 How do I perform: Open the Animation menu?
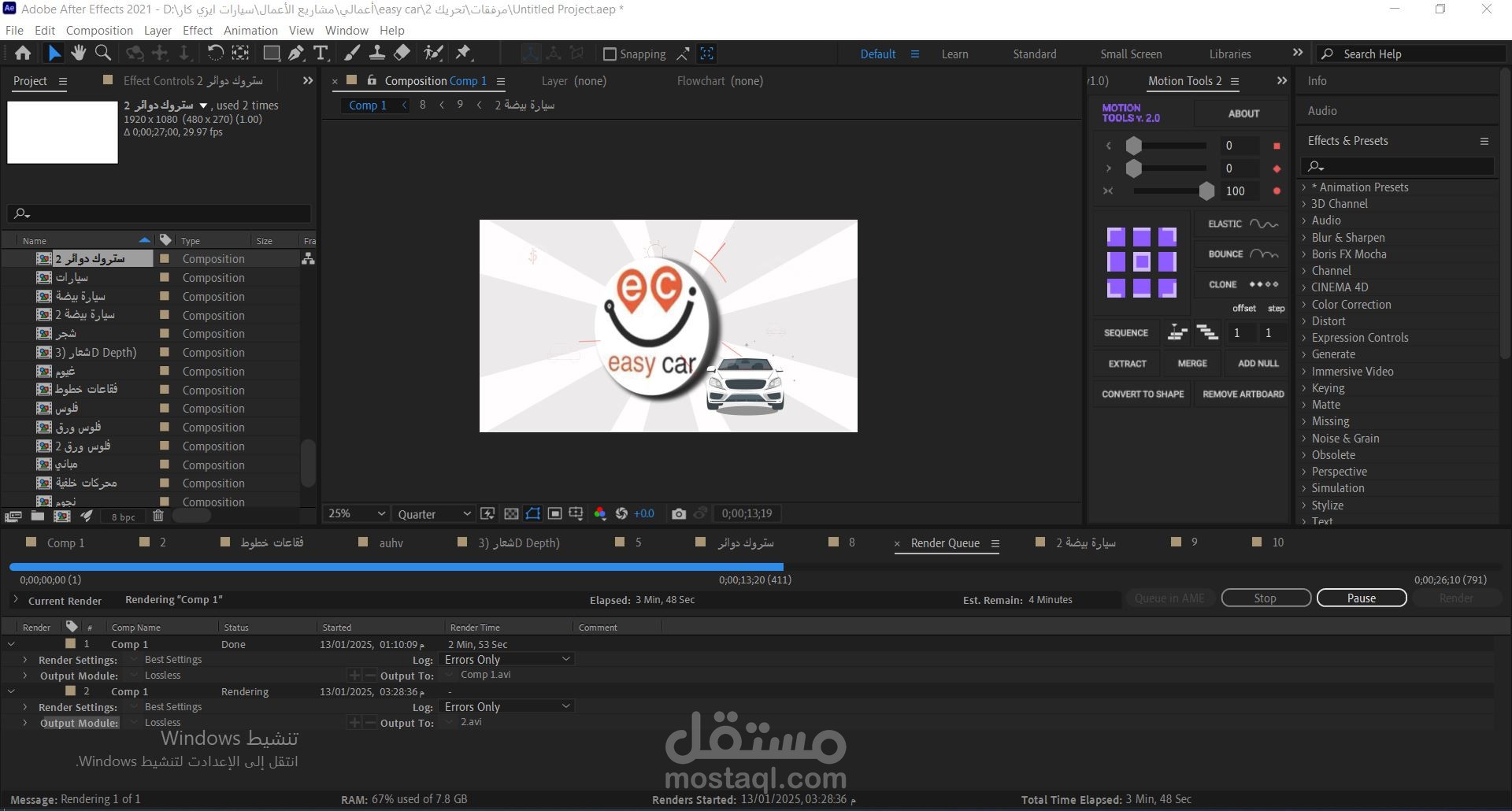coord(250,31)
